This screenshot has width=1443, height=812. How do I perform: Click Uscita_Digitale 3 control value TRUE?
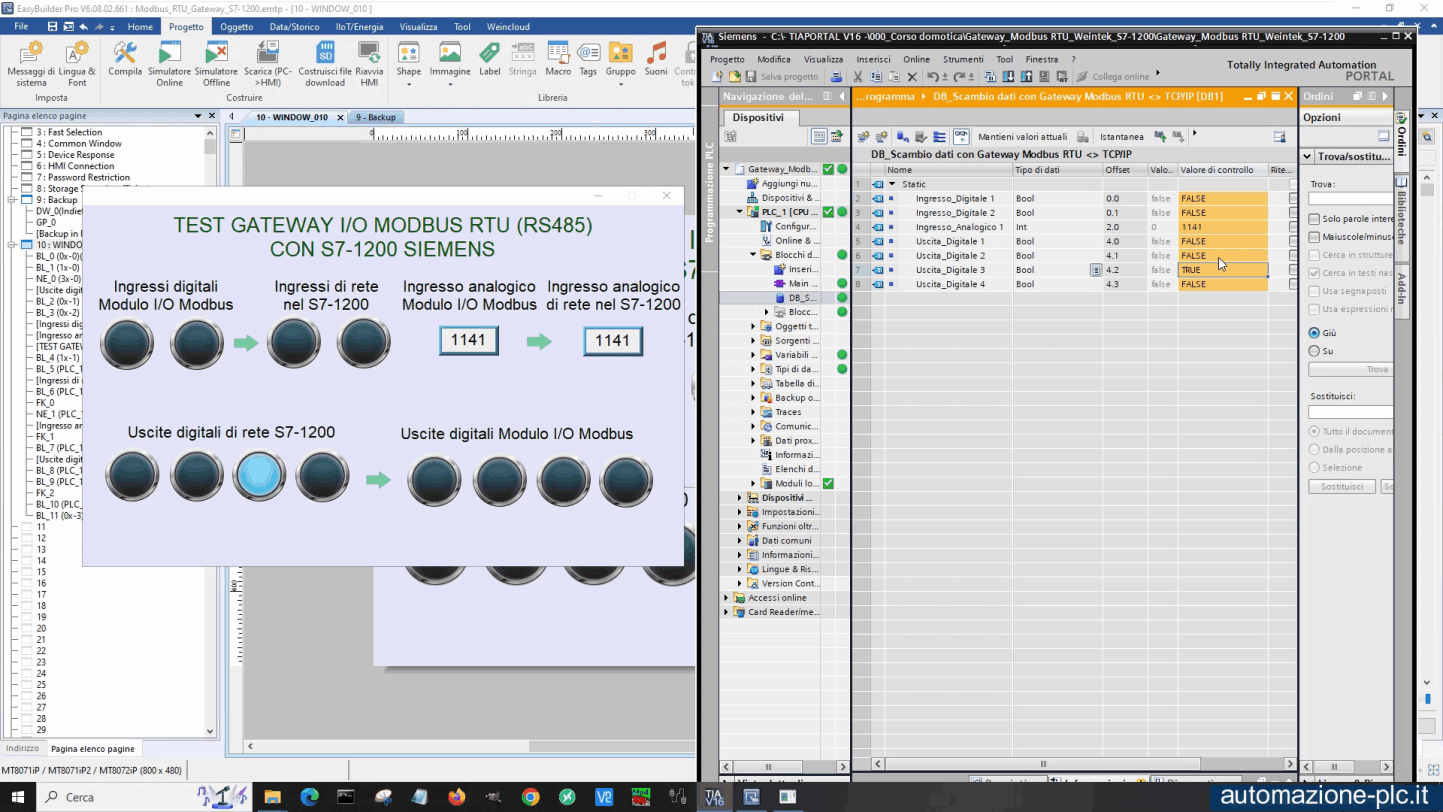click(1223, 270)
